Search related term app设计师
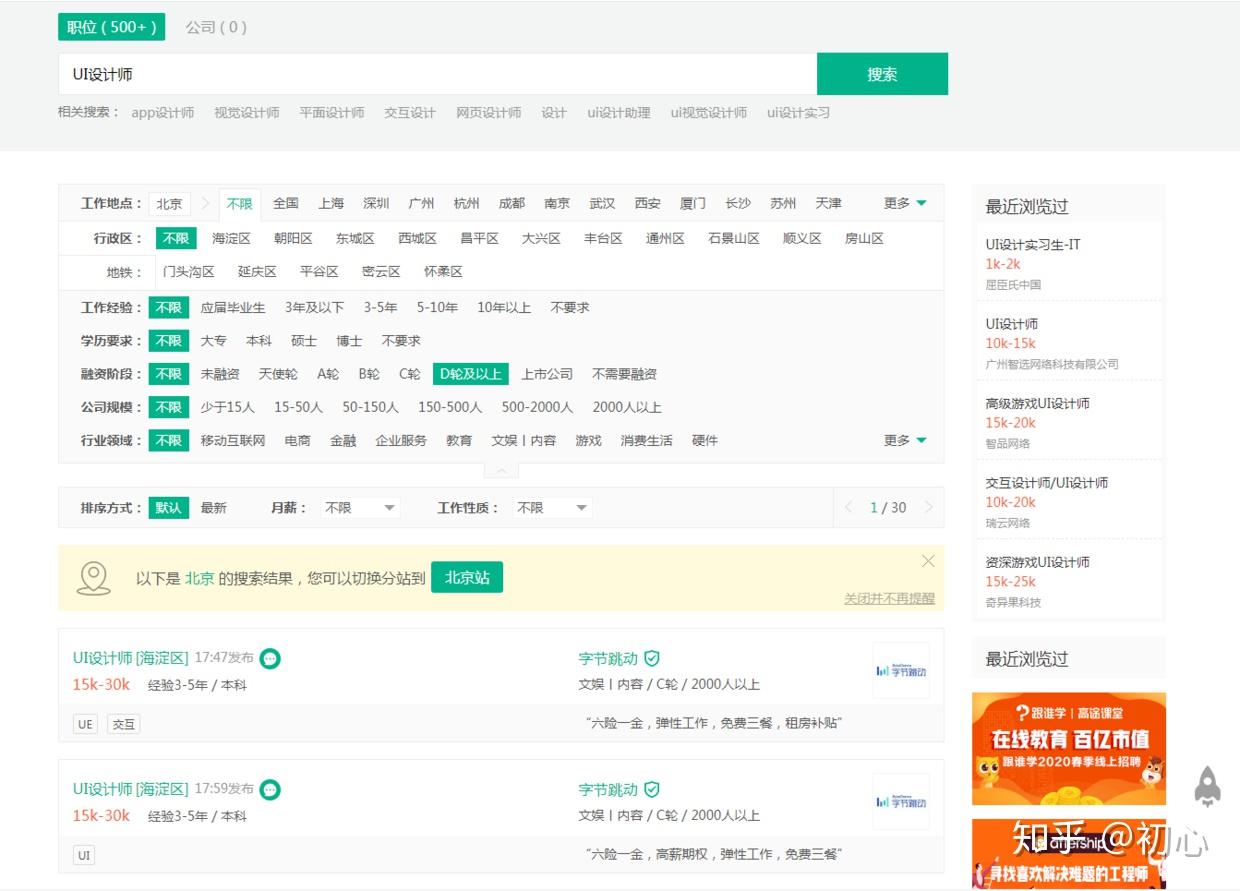Image resolution: width=1240 pixels, height=891 pixels. coord(163,113)
